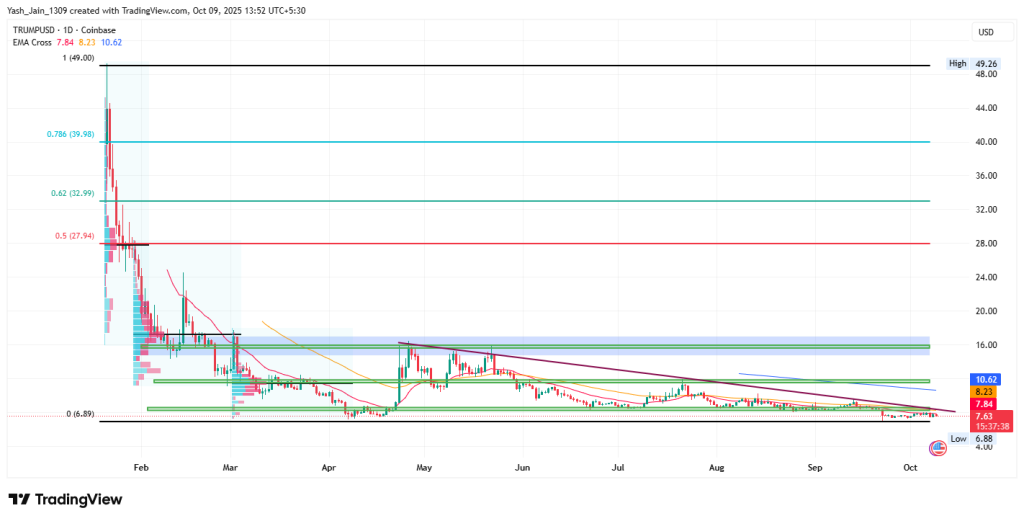
Task: Click the High 49.26 price marker
Action: [971, 63]
